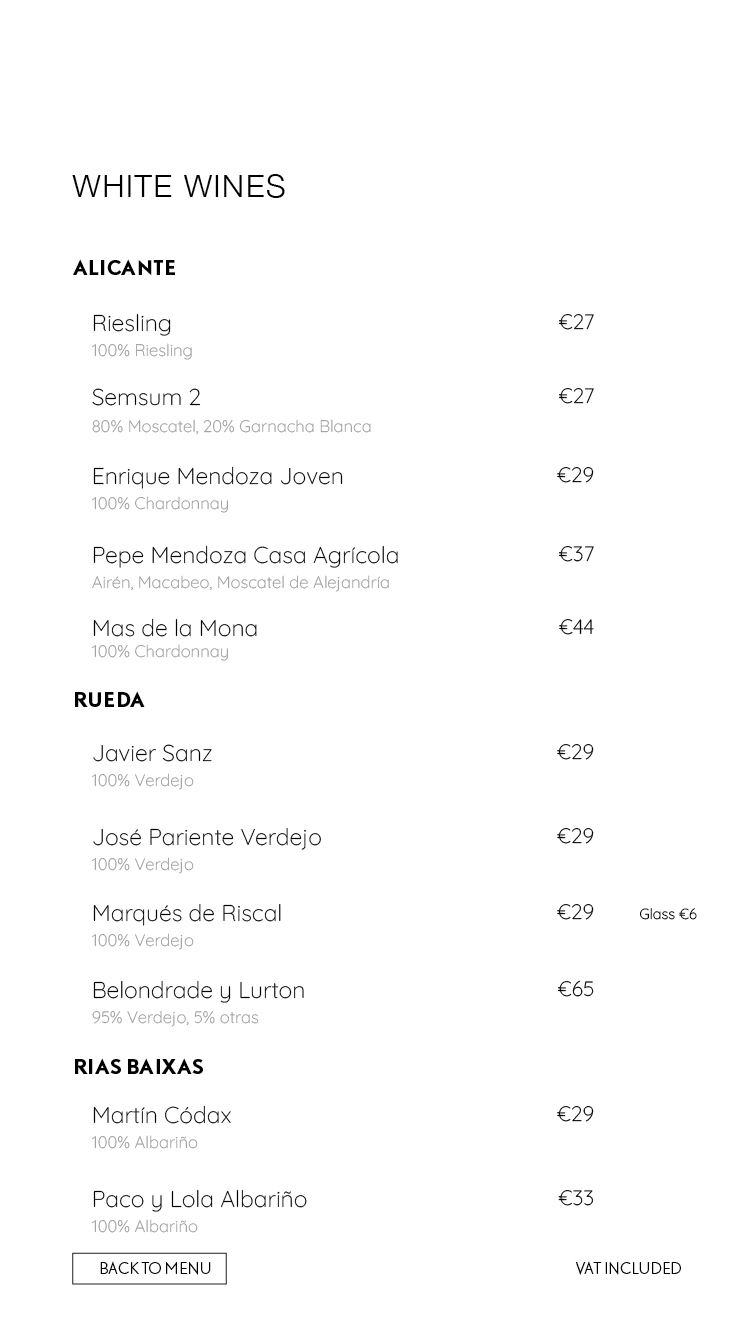Choose Enrique Mendoza Joven wine

tap(217, 476)
